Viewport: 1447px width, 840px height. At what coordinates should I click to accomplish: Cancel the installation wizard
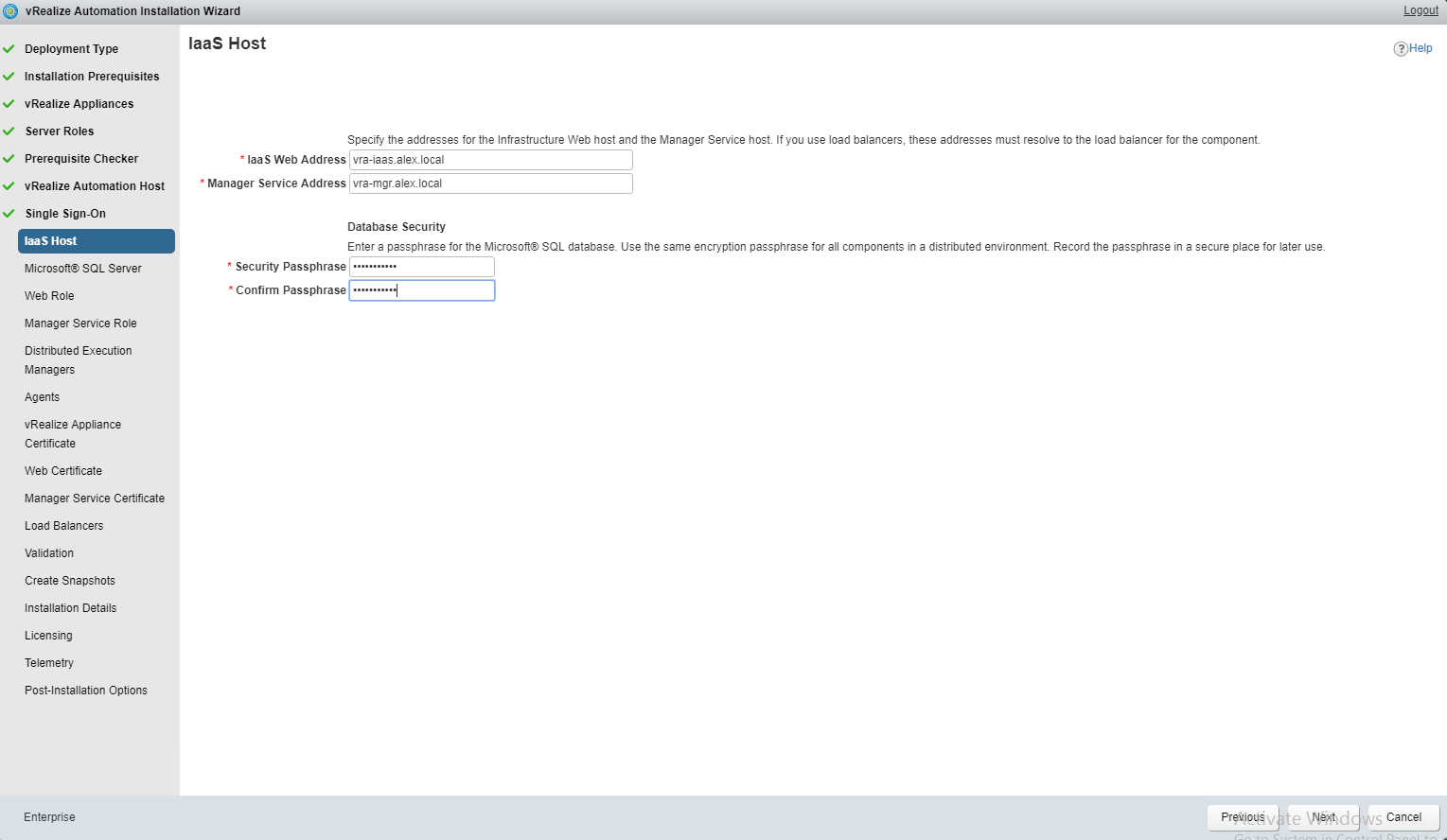(x=1403, y=817)
